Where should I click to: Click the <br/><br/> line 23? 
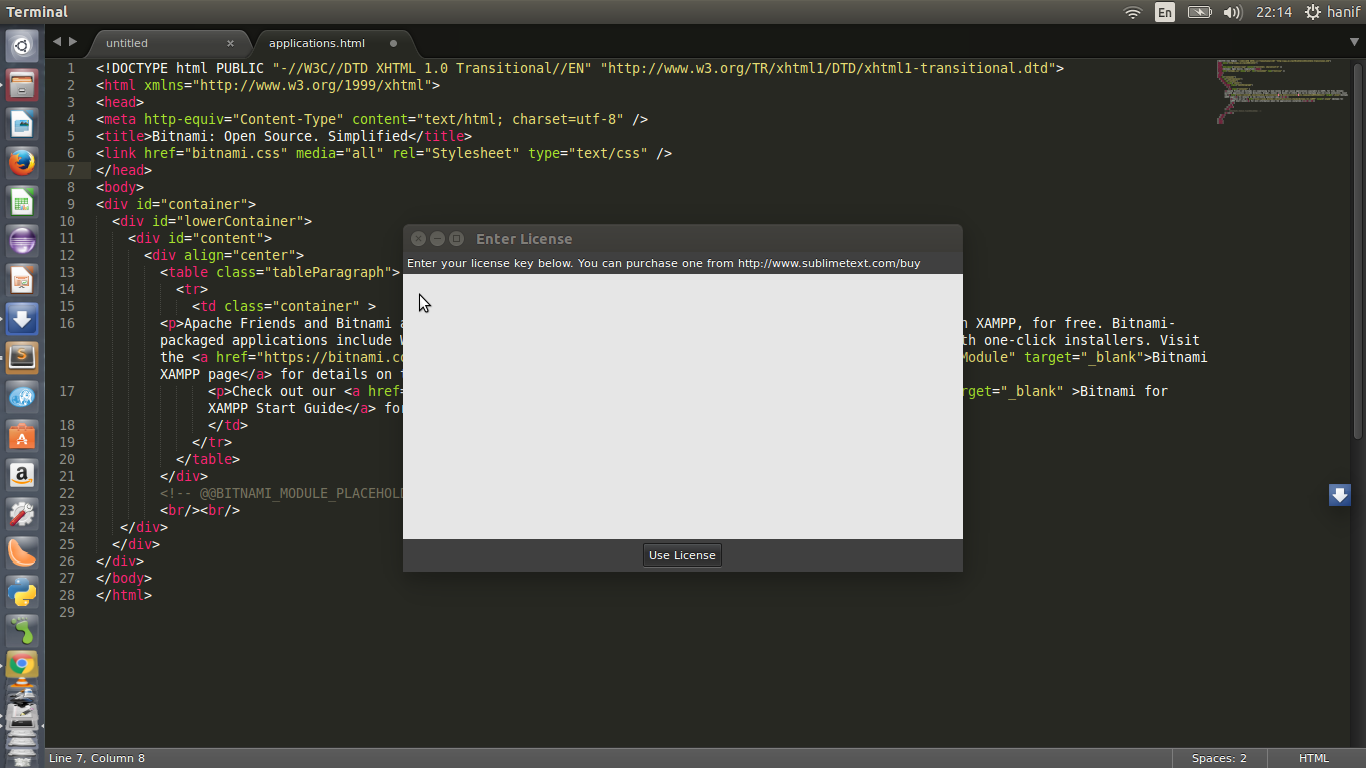point(200,510)
